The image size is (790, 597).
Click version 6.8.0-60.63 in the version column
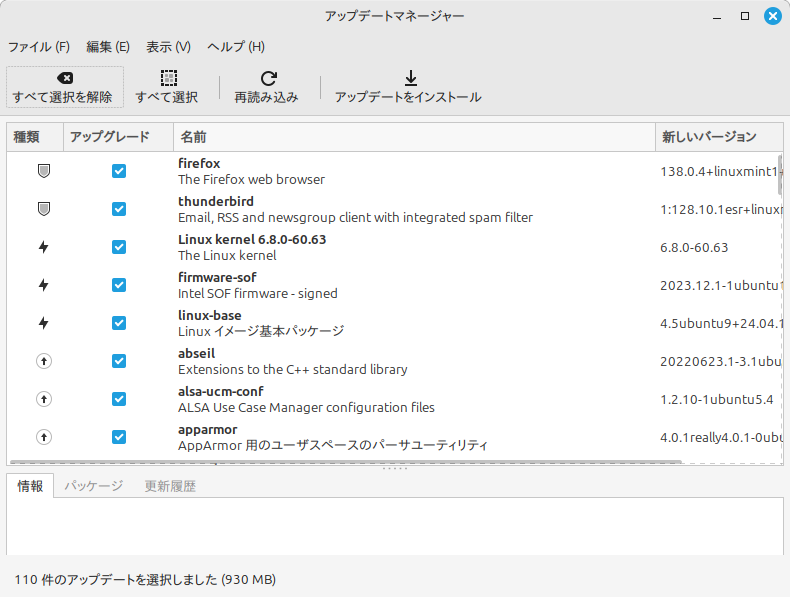tap(694, 247)
